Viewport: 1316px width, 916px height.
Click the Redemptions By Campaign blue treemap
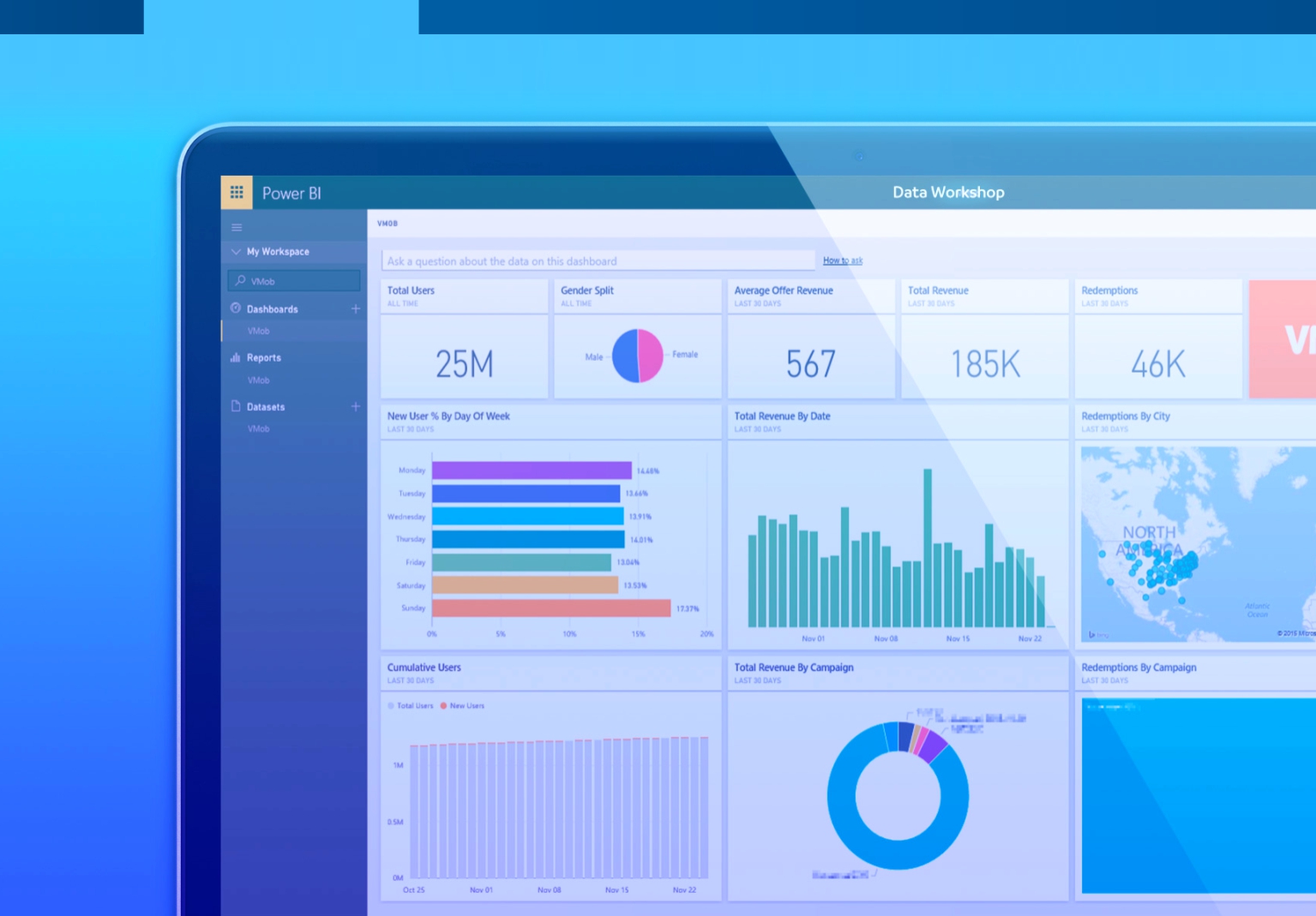coord(1199,796)
